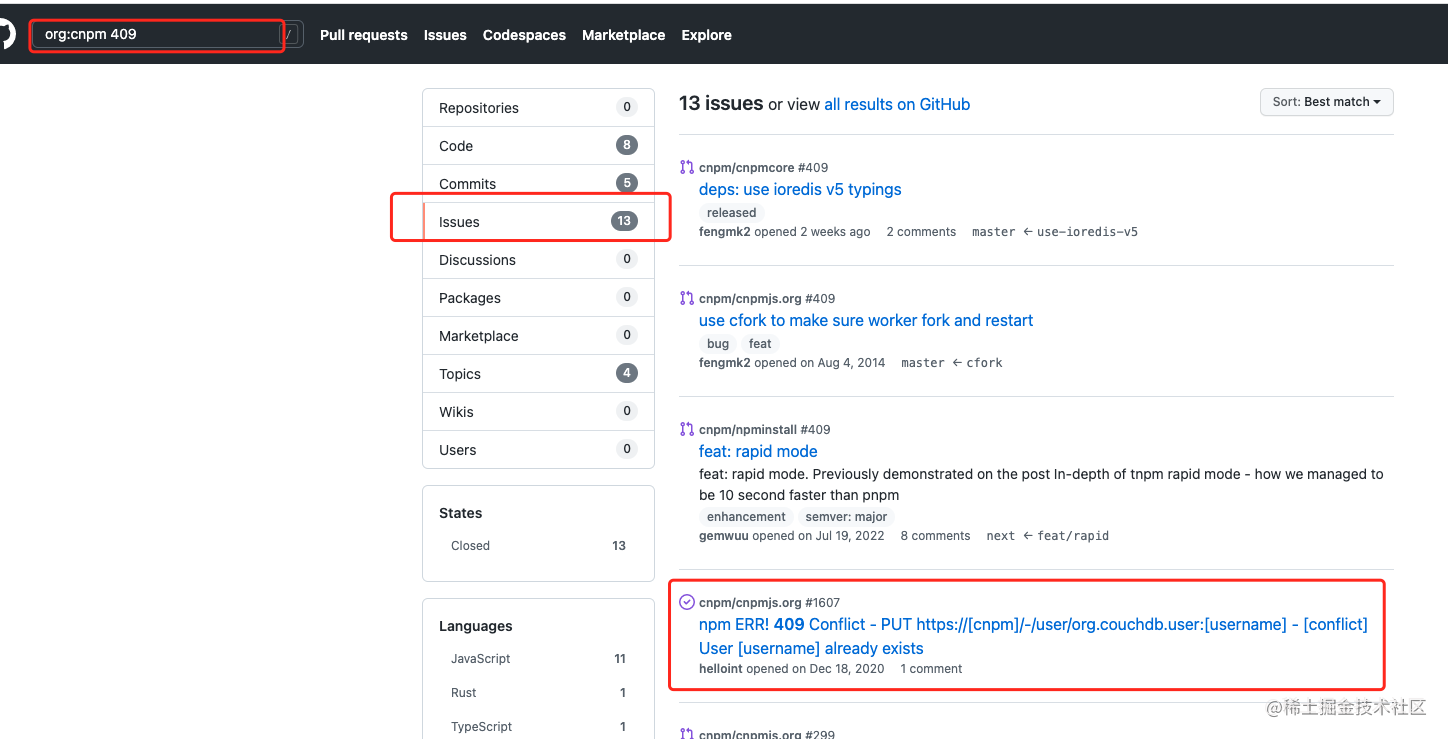Click the 'bug' label
This screenshot has width=1448, height=739.
(718, 344)
